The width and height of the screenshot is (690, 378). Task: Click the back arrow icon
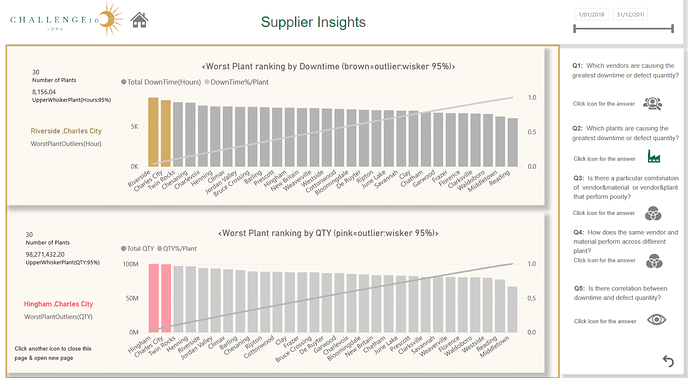point(668,361)
